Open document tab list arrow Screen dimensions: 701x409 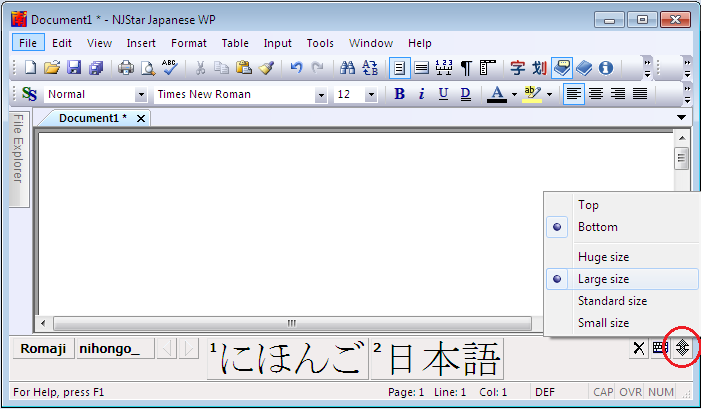[x=681, y=118]
